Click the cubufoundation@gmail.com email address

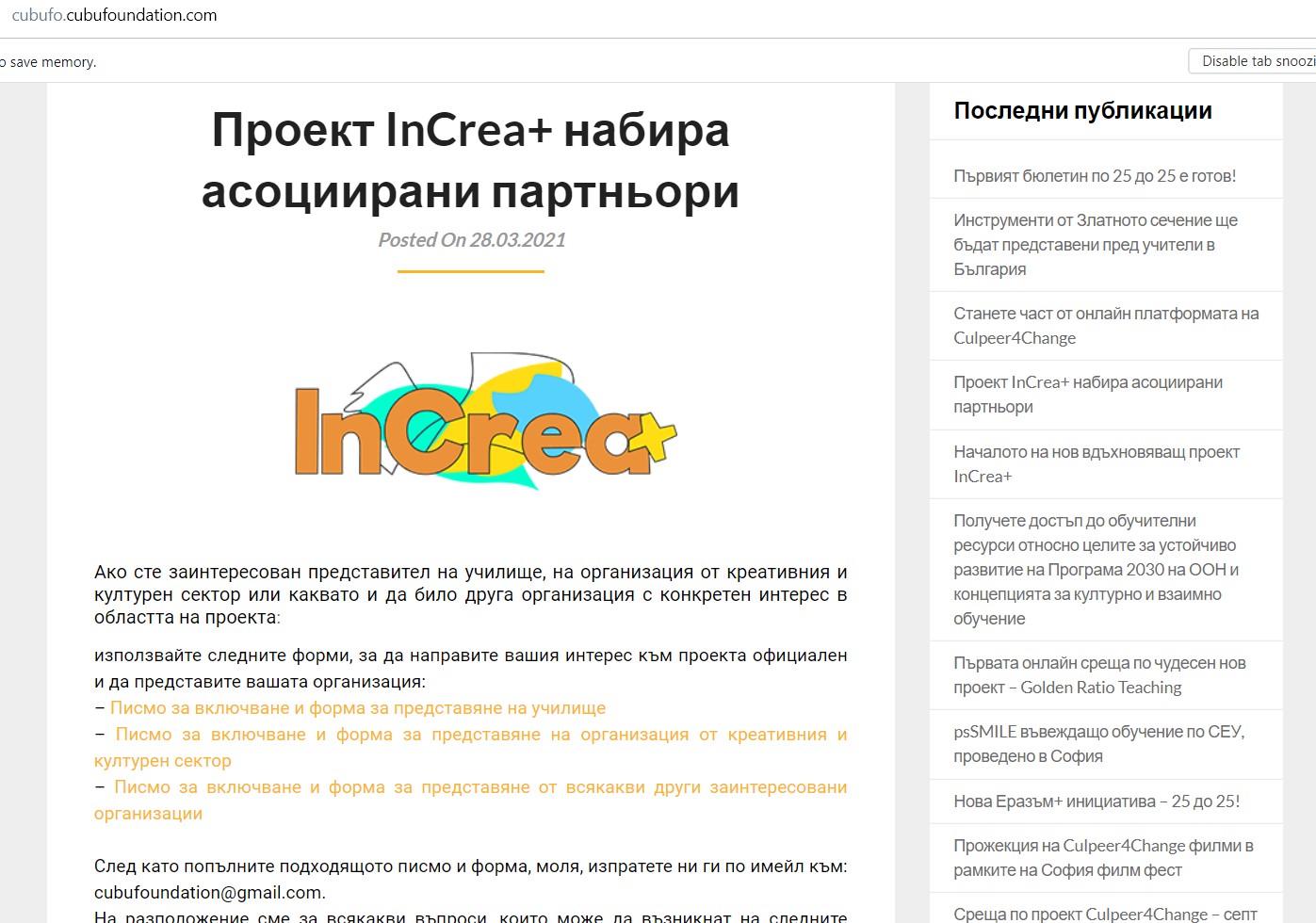pyautogui.click(x=208, y=893)
